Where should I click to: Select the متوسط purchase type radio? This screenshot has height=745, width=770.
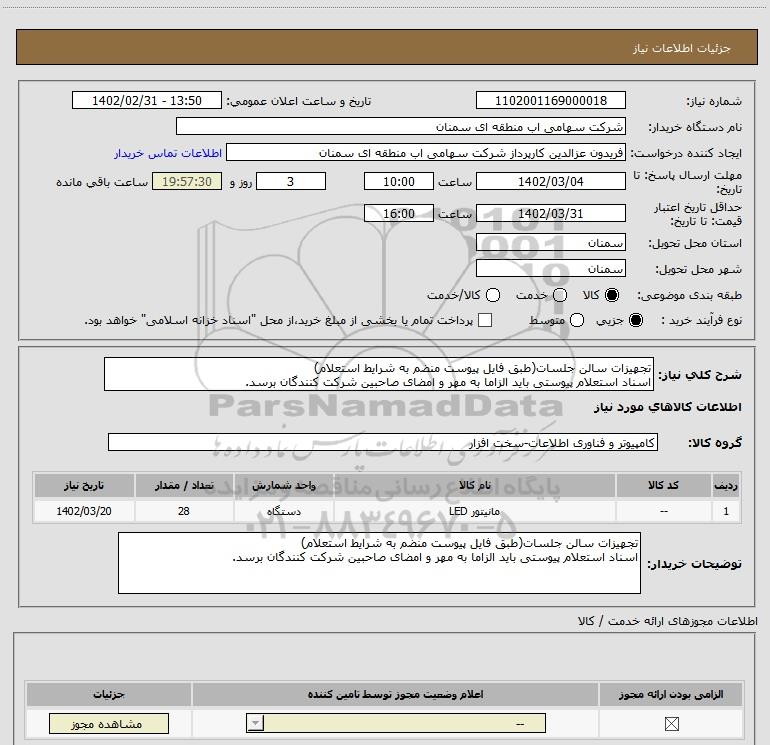pos(577,320)
